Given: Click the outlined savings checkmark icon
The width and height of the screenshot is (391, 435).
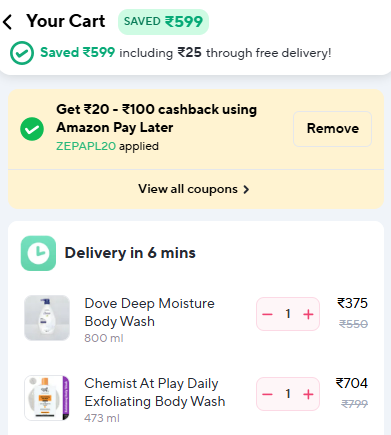Looking at the screenshot, I should (22, 53).
